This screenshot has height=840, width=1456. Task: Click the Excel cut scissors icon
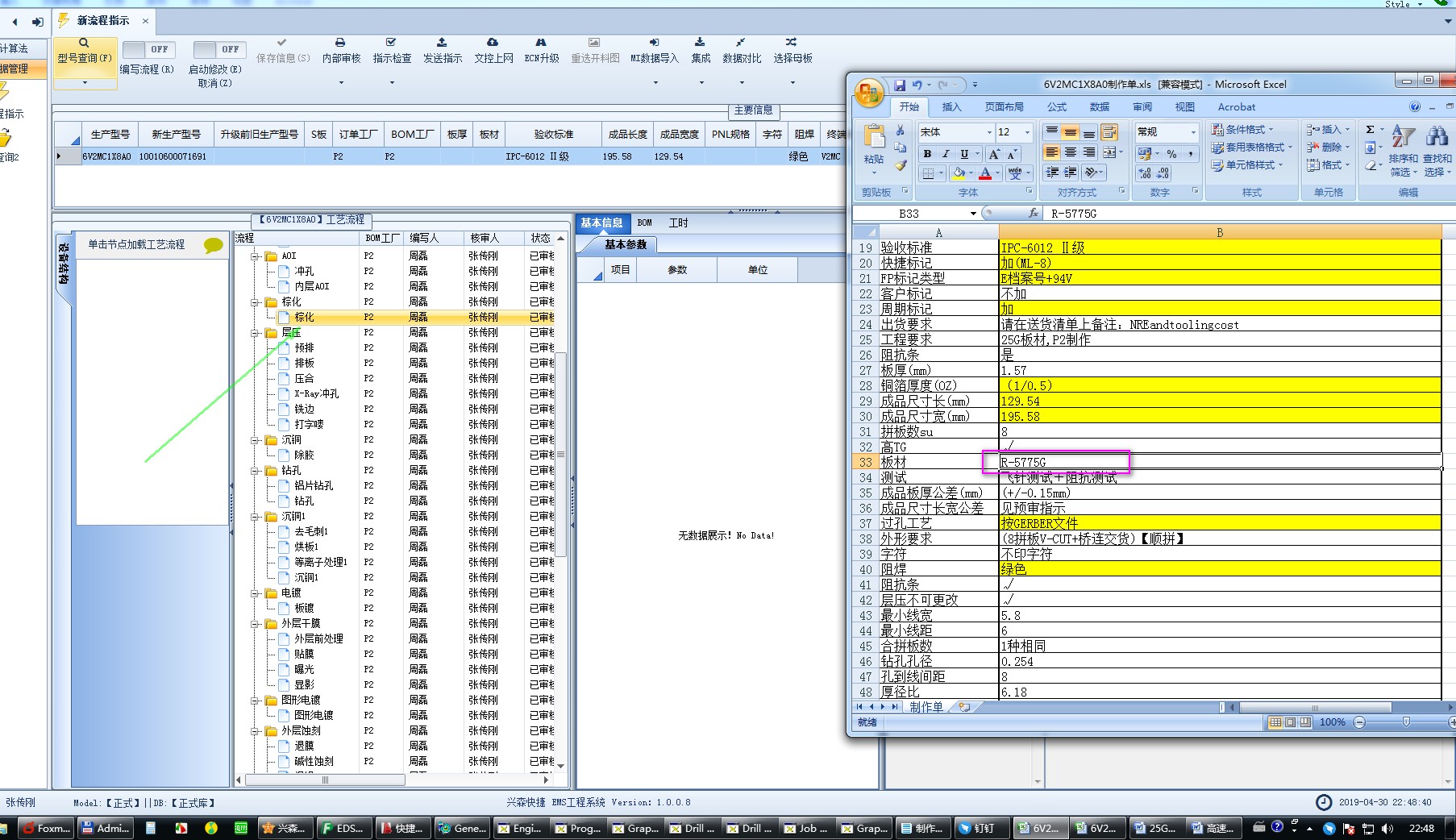point(901,131)
